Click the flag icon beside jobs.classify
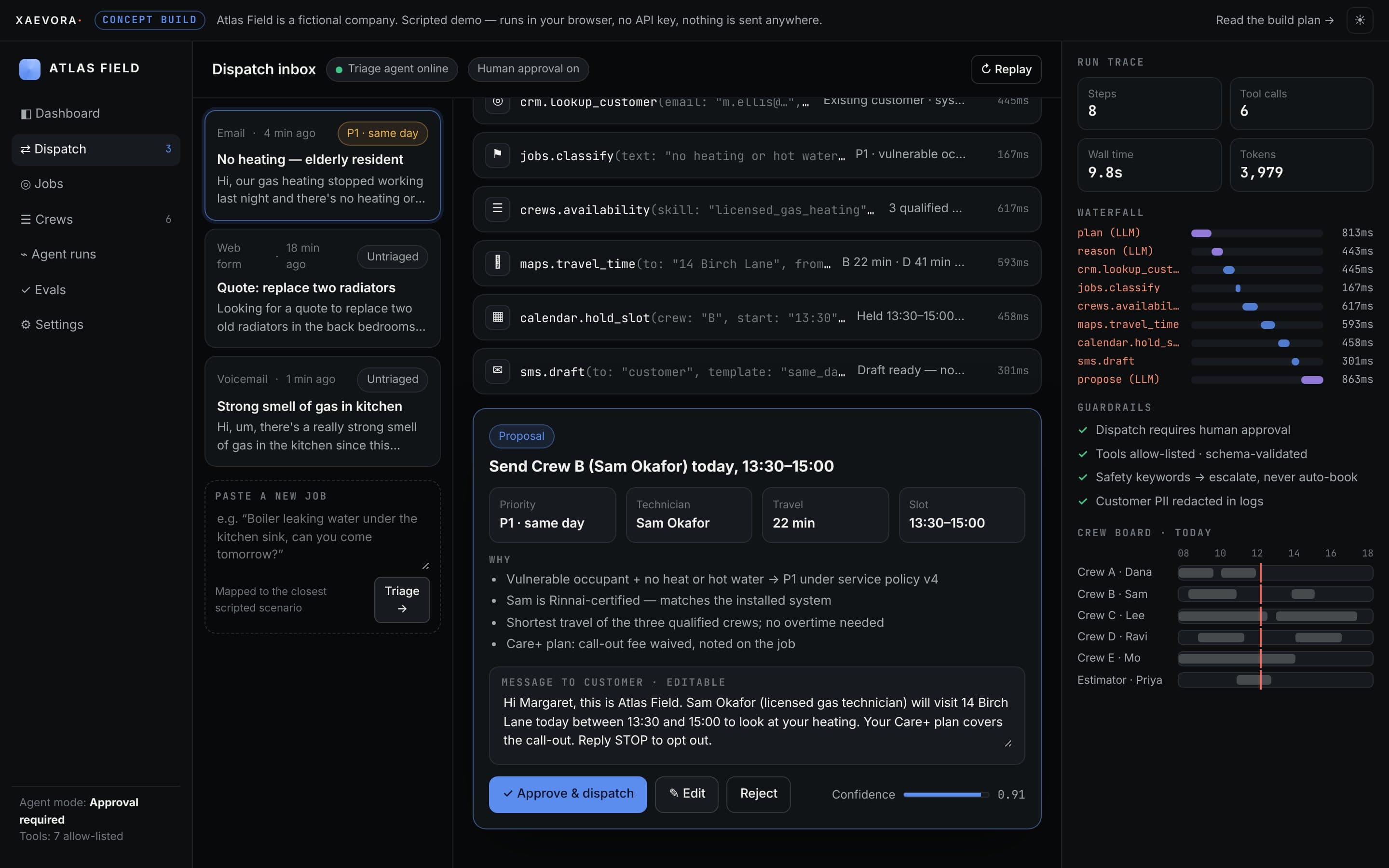 click(x=498, y=154)
